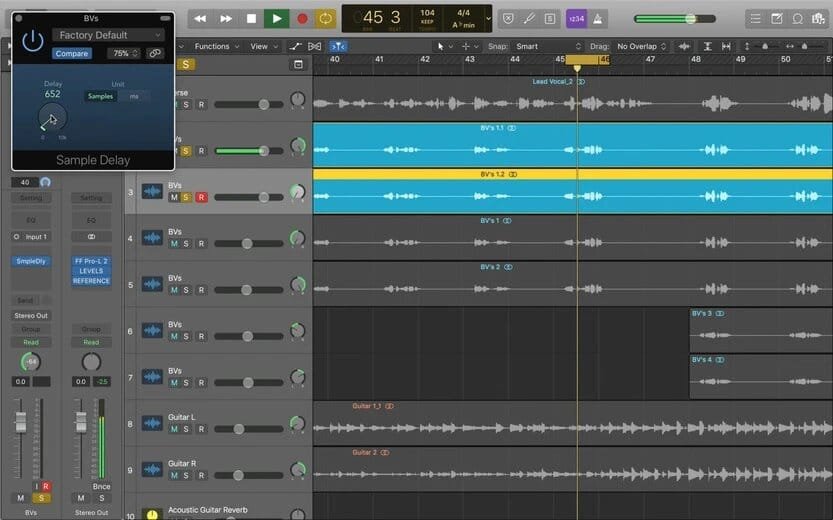Click the secondary marquee tool icon
833x520 pixels.
[465, 47]
